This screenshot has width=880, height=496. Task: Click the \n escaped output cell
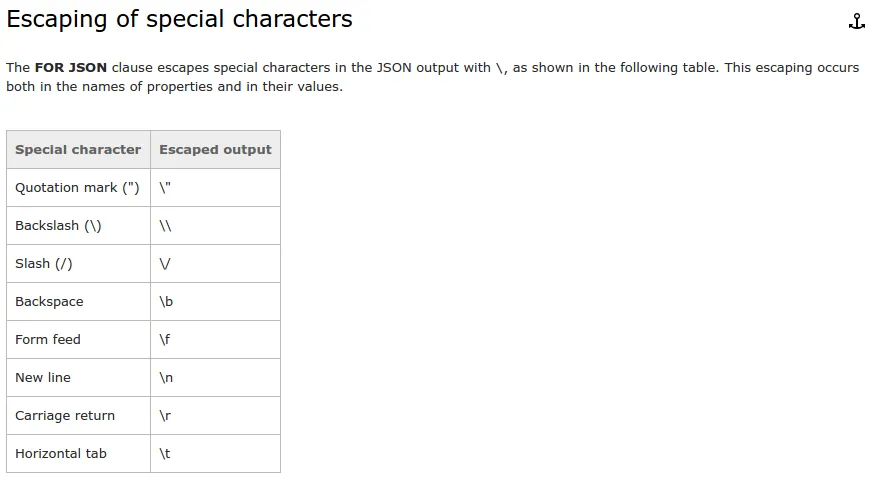(215, 378)
